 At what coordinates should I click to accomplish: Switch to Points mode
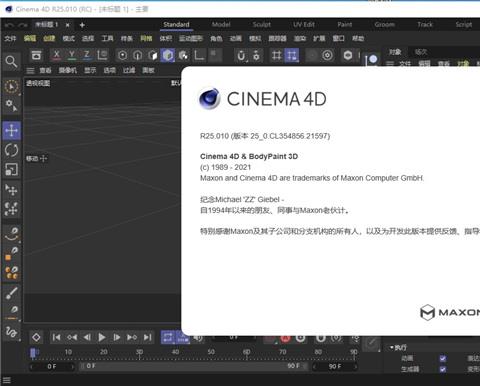pyautogui.click(x=122, y=55)
